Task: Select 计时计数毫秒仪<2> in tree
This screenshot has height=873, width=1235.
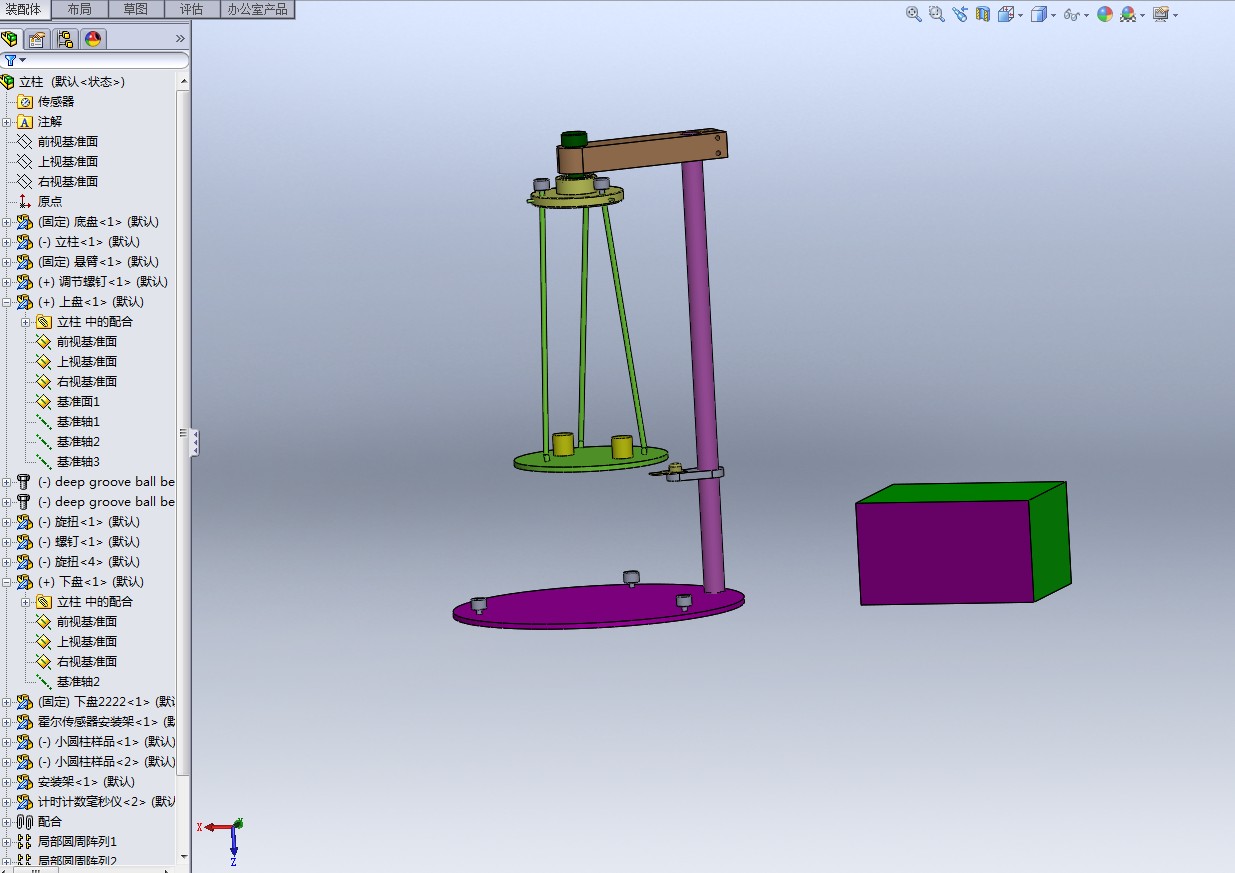Action: pyautogui.click(x=106, y=801)
